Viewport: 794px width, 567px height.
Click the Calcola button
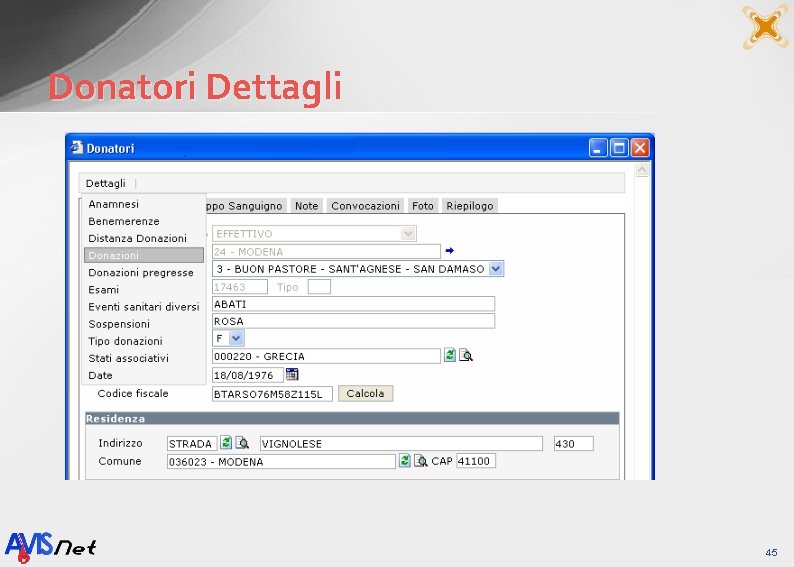[x=365, y=393]
